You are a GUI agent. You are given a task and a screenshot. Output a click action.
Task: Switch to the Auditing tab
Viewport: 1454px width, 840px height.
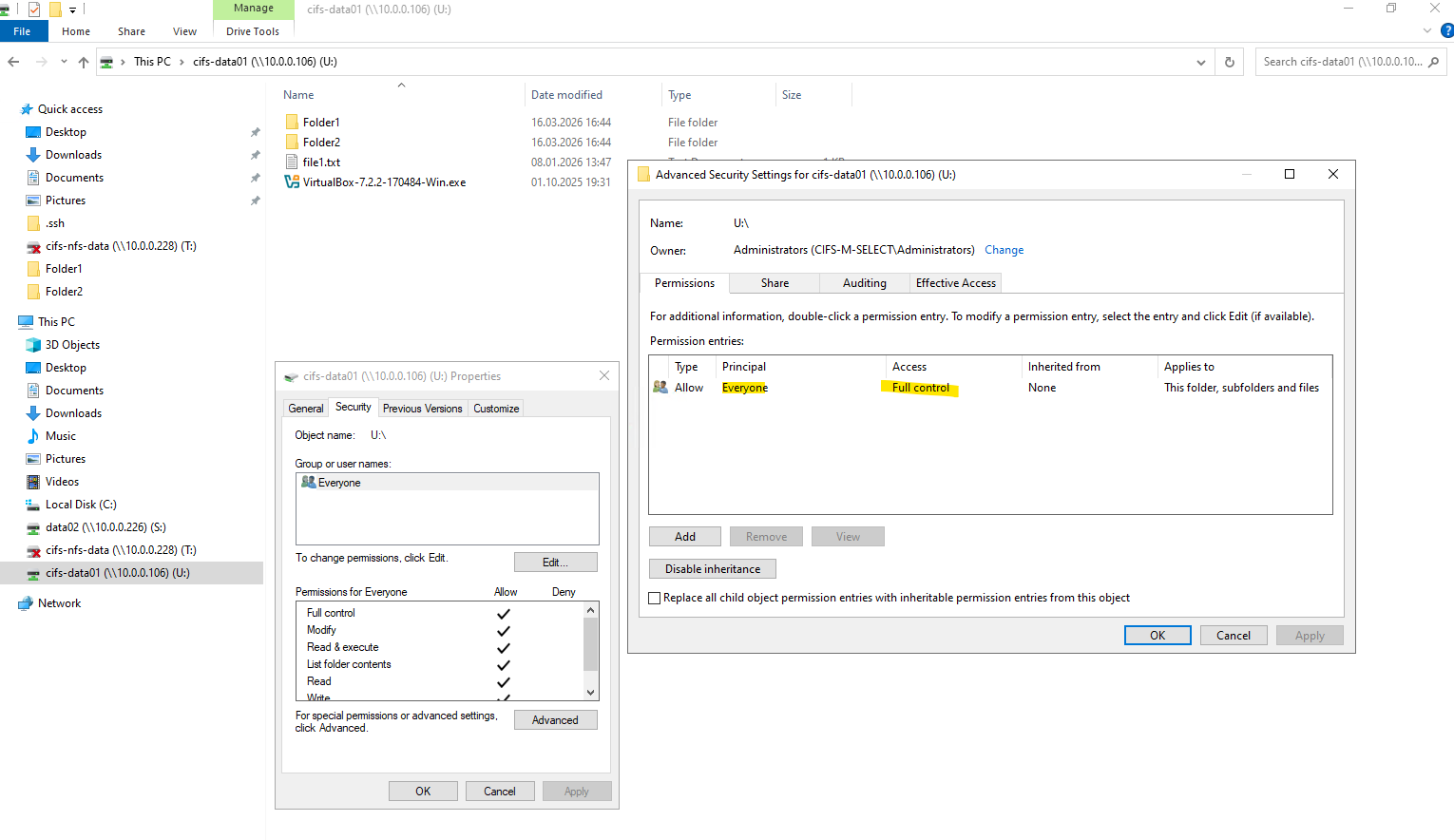point(864,283)
